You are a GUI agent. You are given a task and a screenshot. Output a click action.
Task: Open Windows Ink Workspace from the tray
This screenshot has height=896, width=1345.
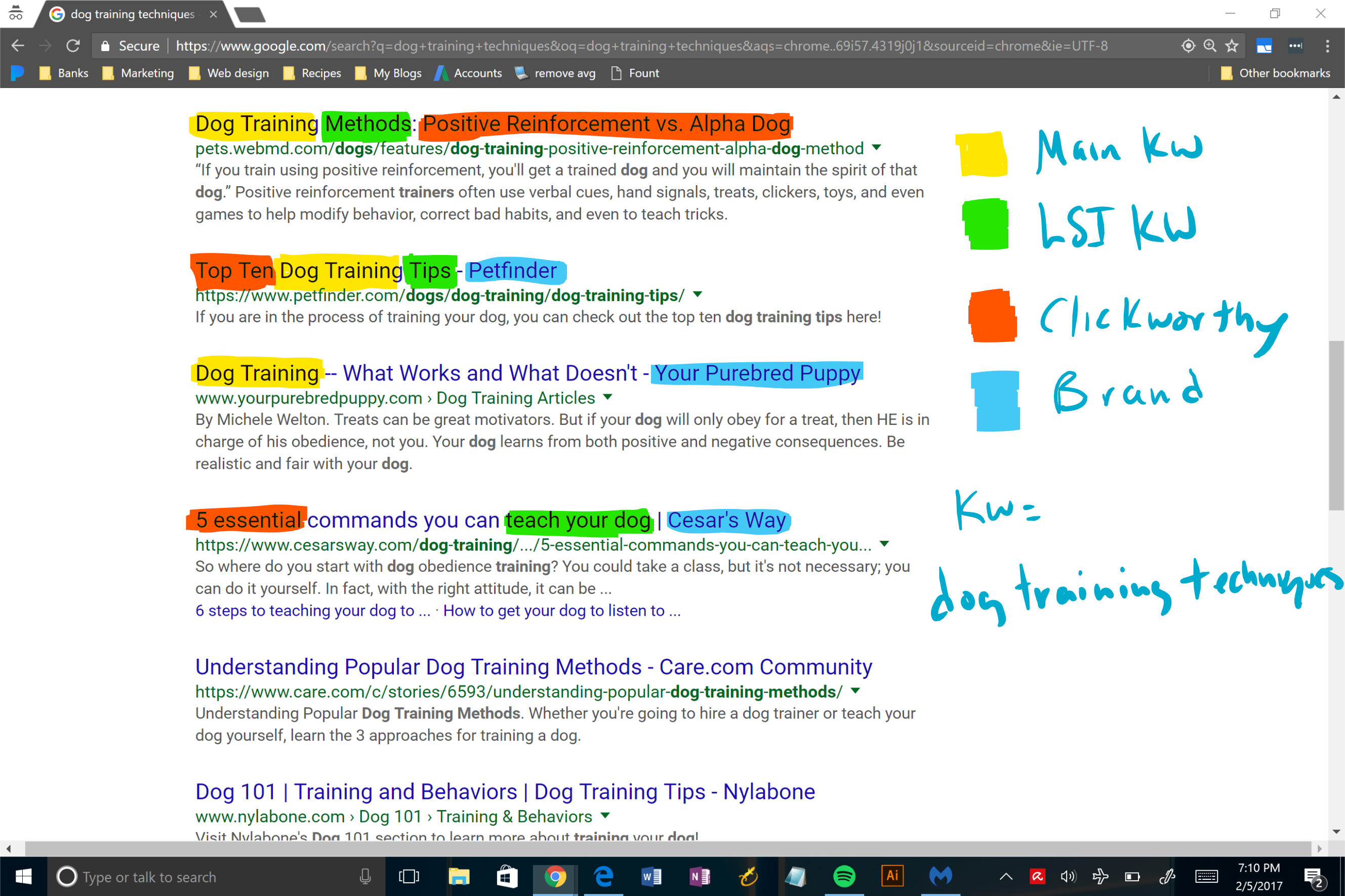pos(1166,877)
